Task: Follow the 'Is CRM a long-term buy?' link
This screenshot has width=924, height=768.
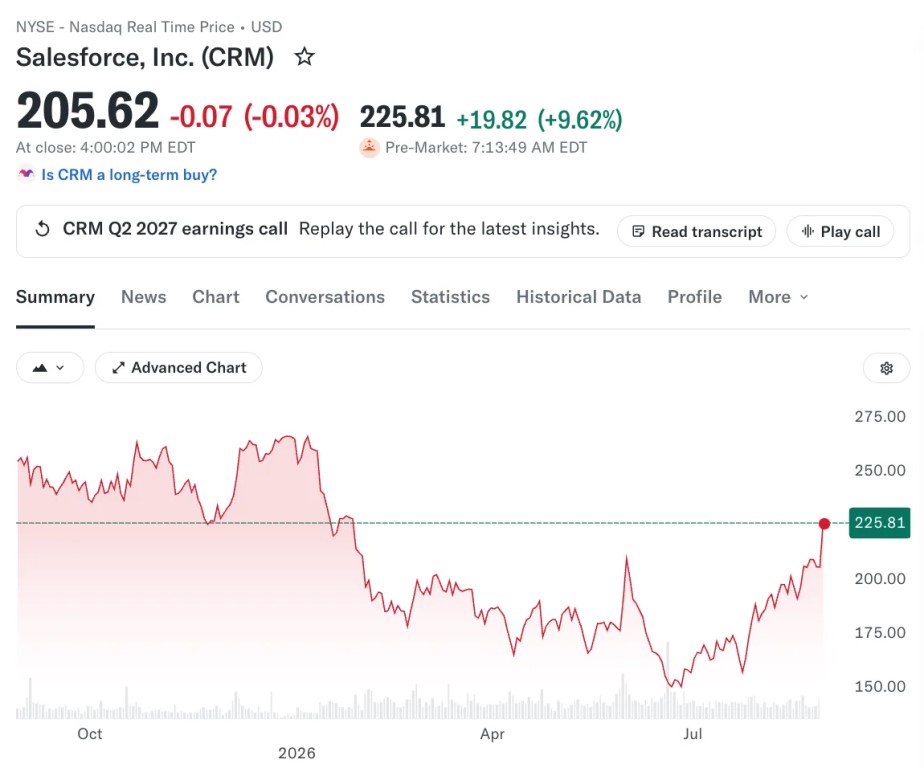Action: pyautogui.click(x=129, y=175)
